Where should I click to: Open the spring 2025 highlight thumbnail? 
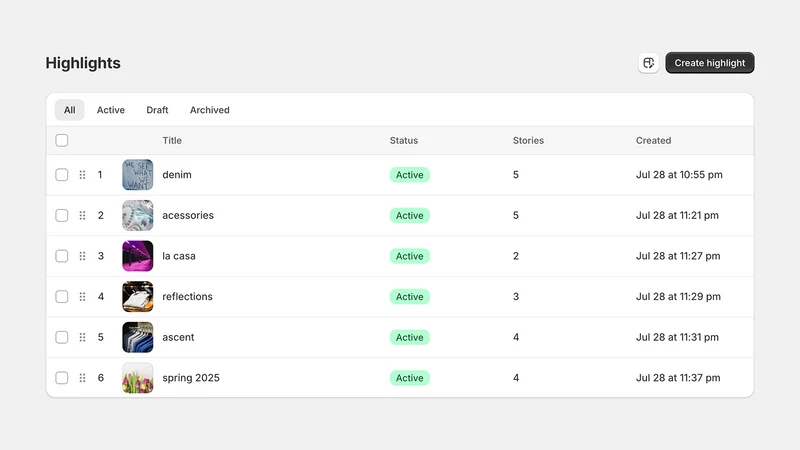tap(138, 378)
